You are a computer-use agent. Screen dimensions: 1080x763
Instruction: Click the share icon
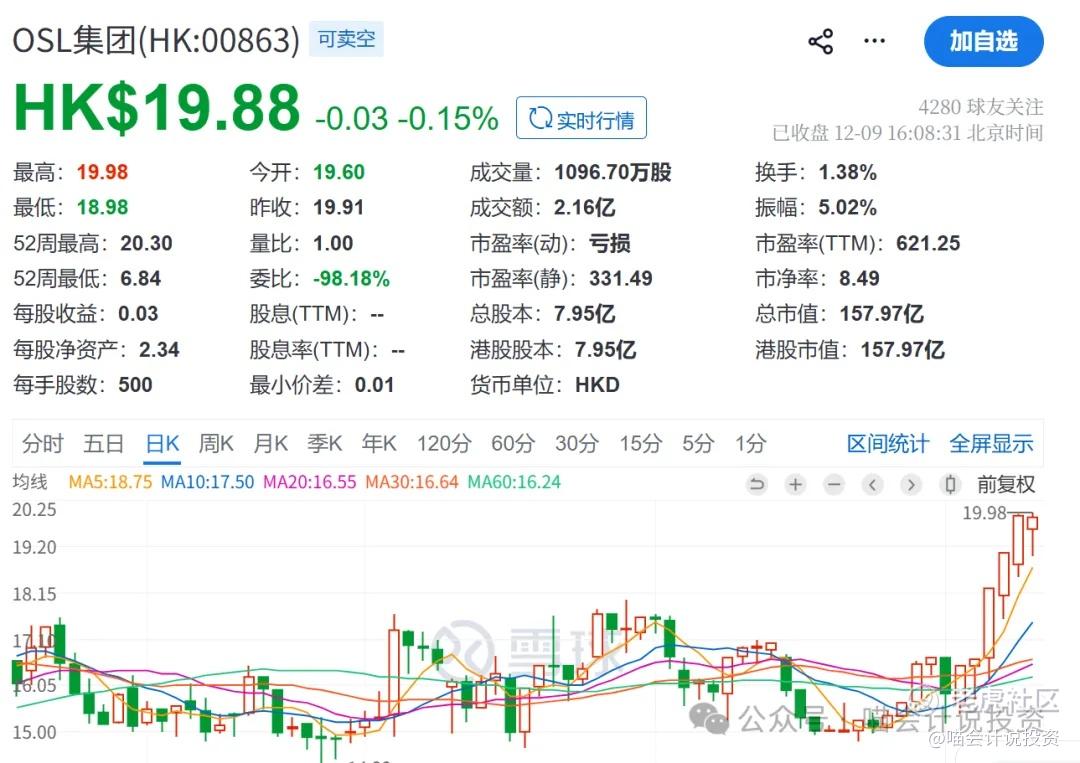coord(820,42)
